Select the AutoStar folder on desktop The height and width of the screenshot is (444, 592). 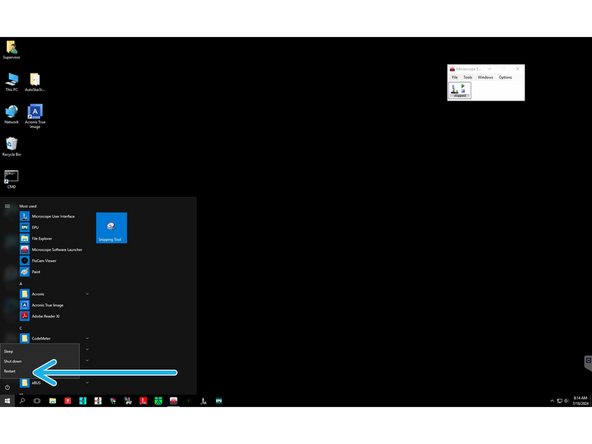(x=35, y=82)
